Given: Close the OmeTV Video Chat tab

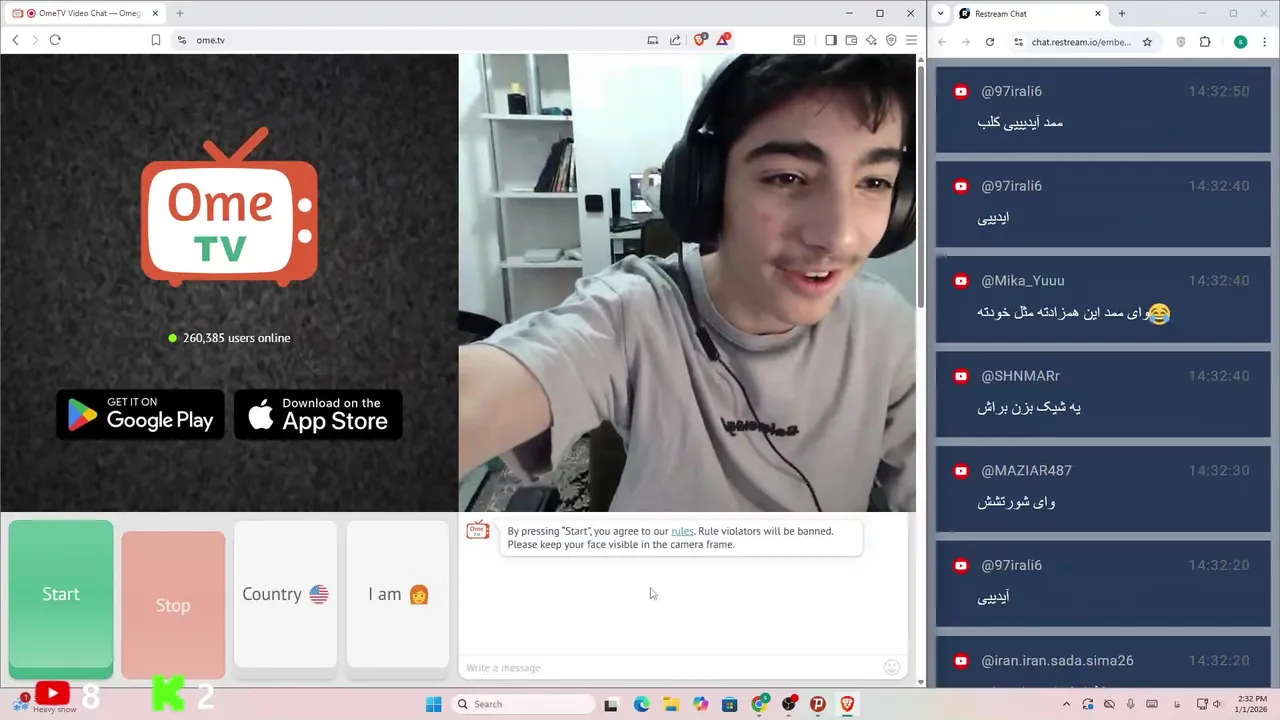Looking at the screenshot, I should pyautogui.click(x=155, y=13).
